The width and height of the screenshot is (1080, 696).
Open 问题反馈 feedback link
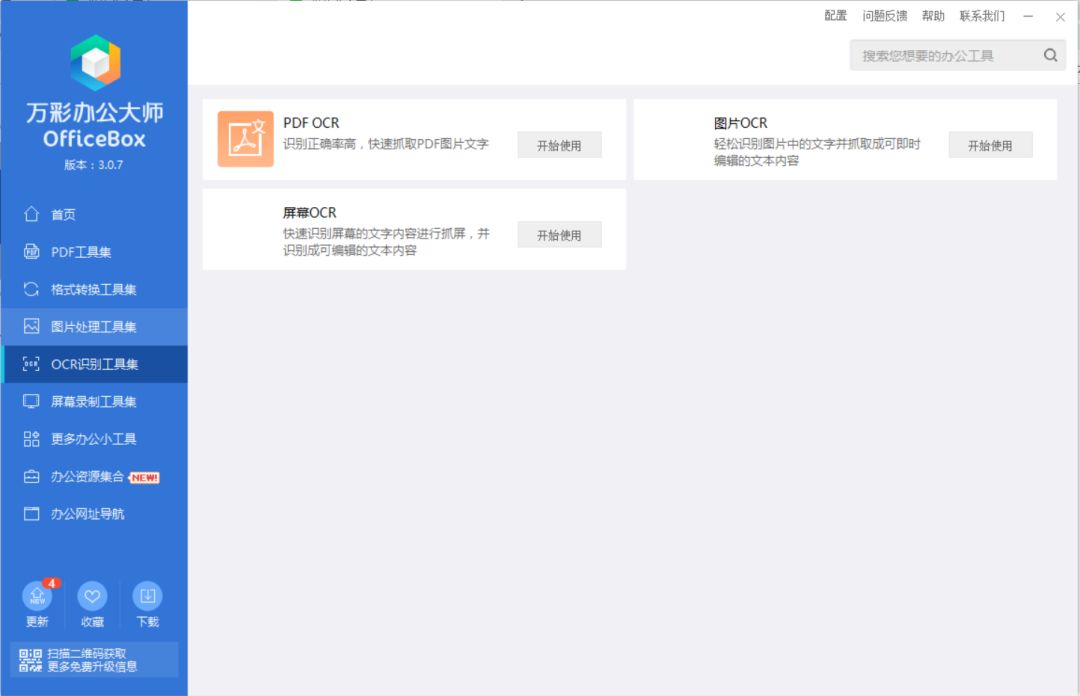pos(885,16)
